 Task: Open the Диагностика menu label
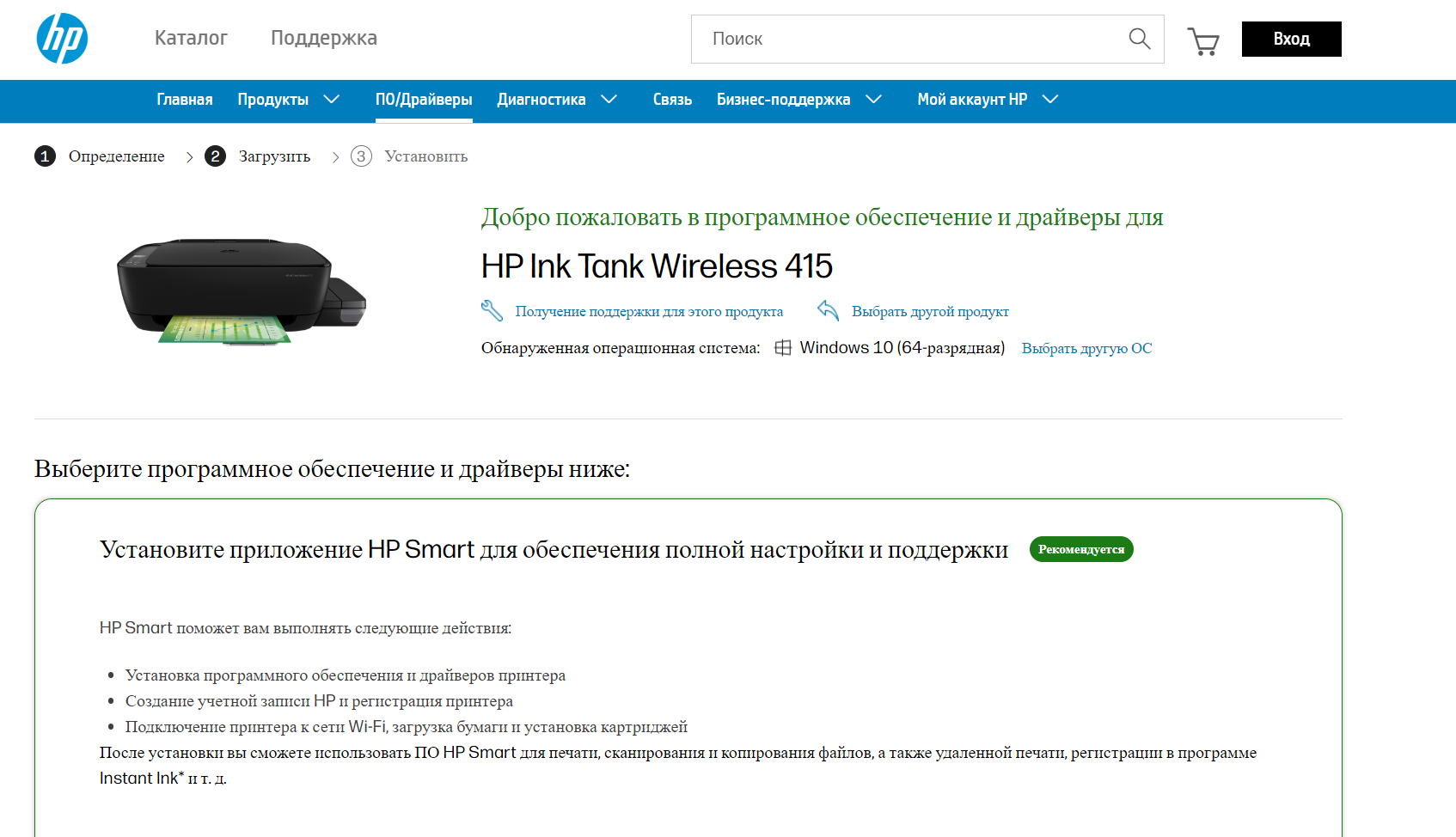(x=541, y=100)
